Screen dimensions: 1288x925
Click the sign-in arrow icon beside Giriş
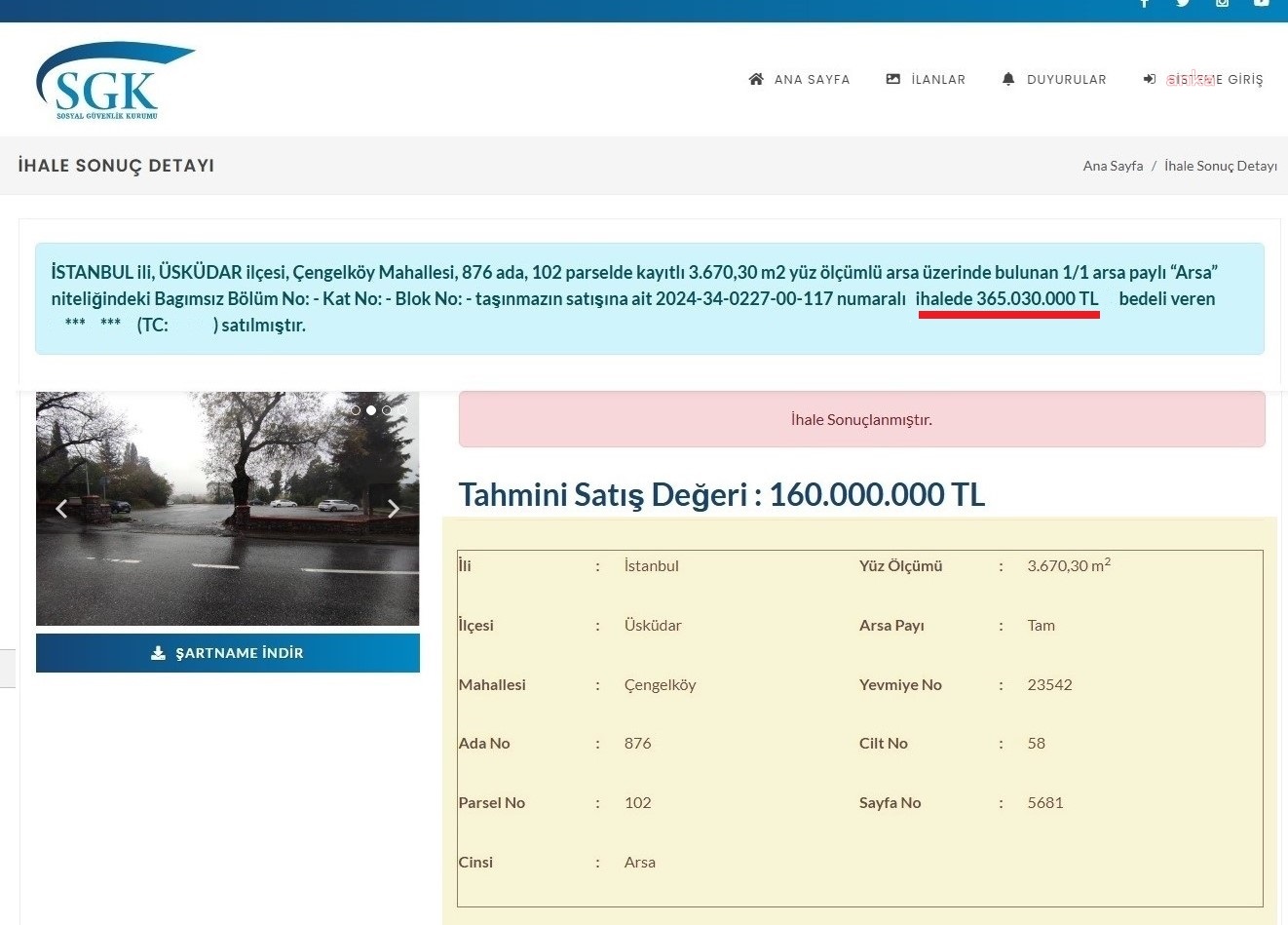tap(1150, 79)
